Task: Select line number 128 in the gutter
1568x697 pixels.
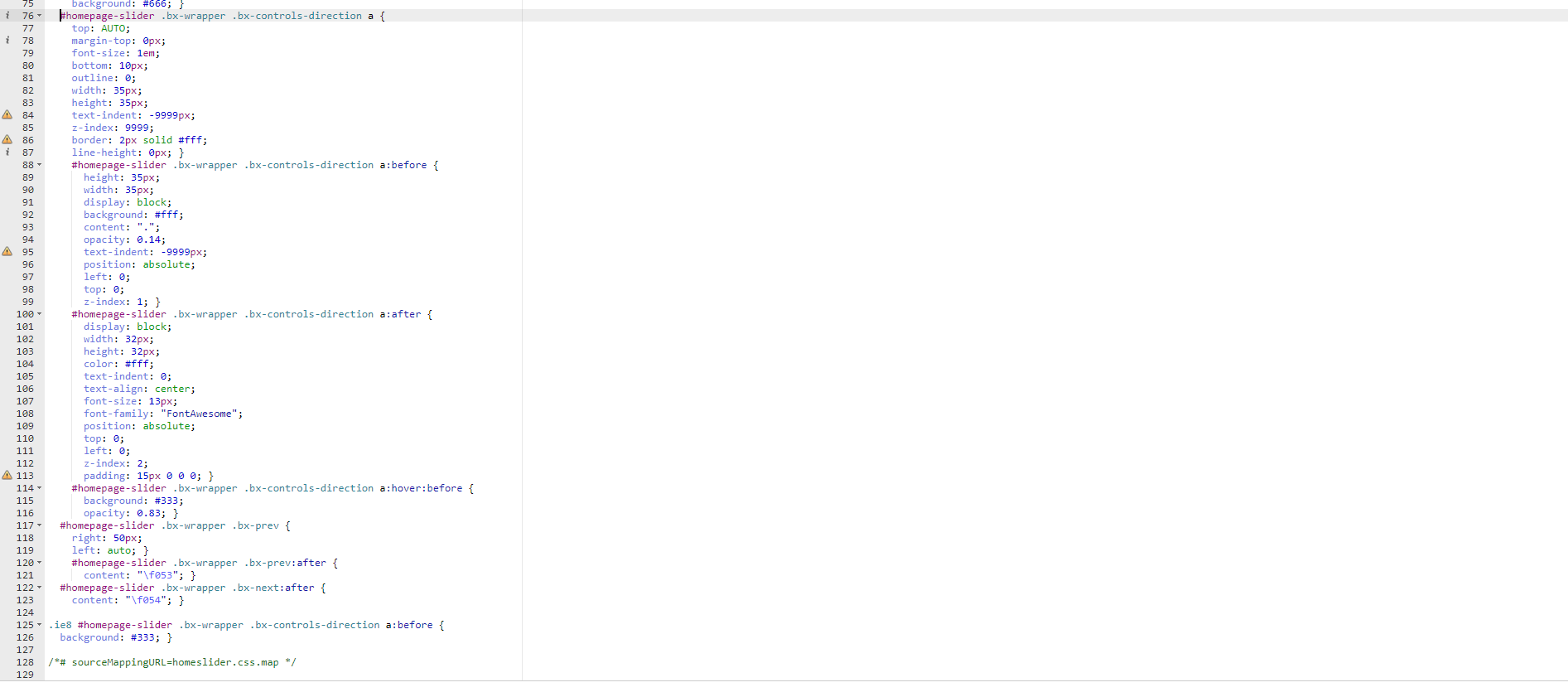Action: pos(25,662)
